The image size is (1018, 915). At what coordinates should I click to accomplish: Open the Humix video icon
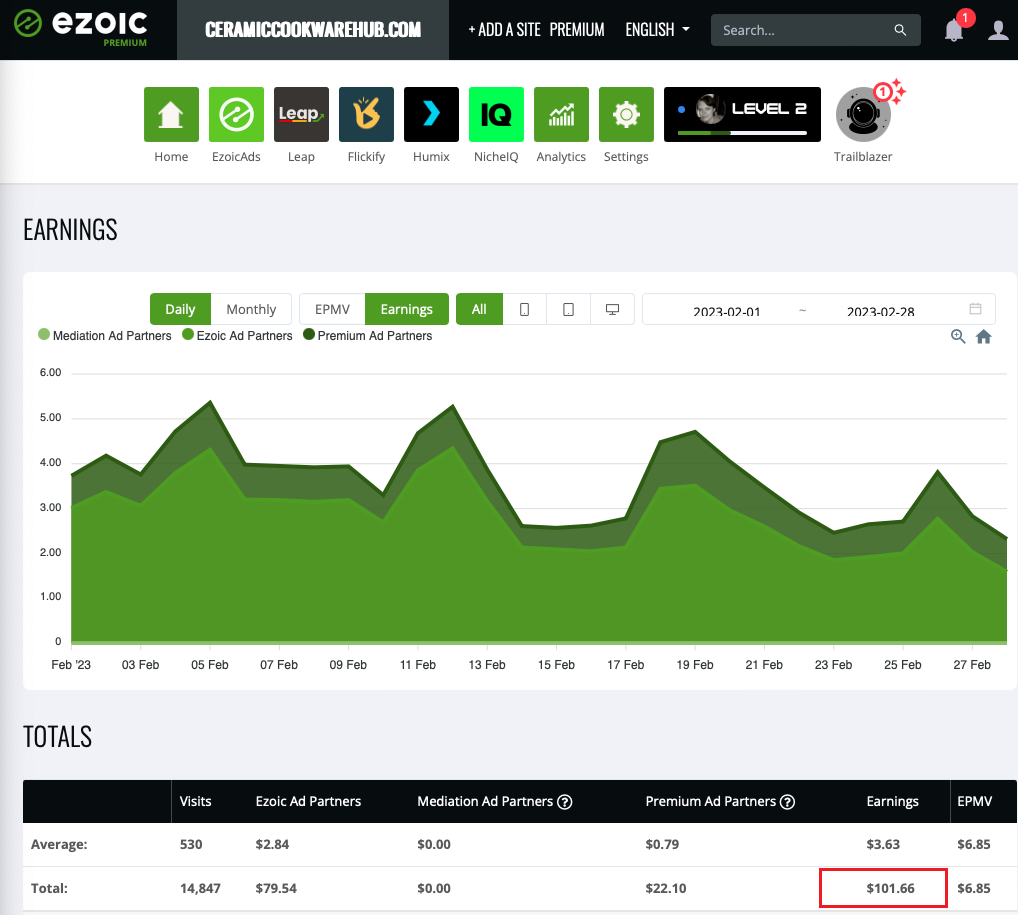431,114
